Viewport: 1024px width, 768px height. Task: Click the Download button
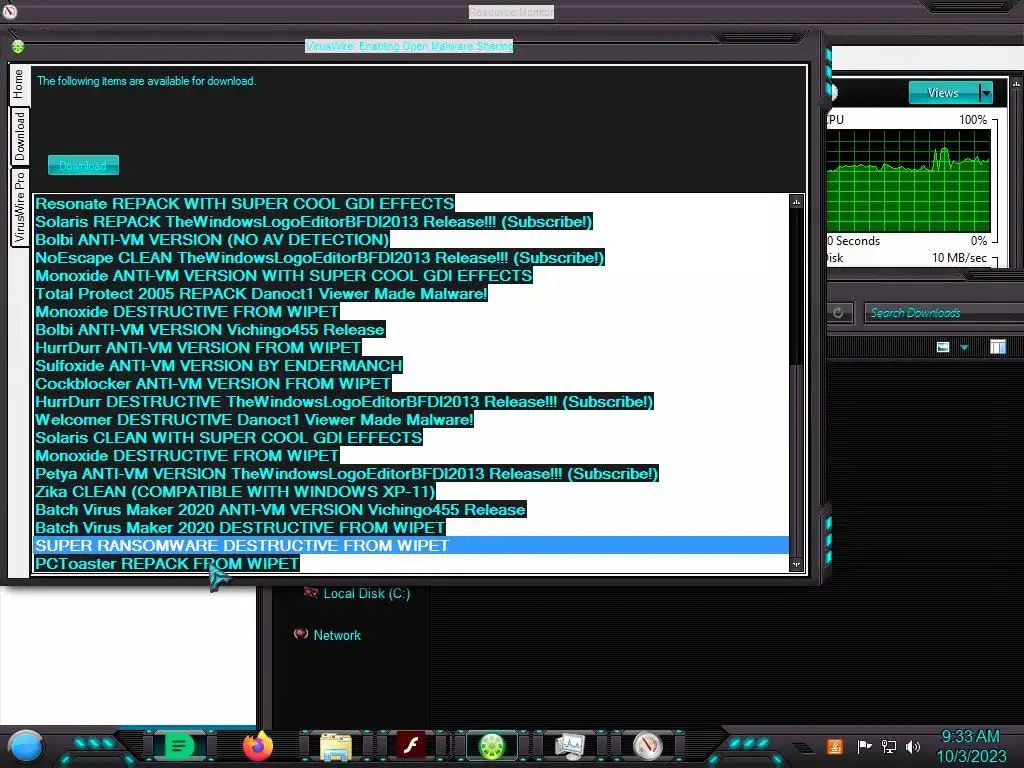pyautogui.click(x=83, y=165)
